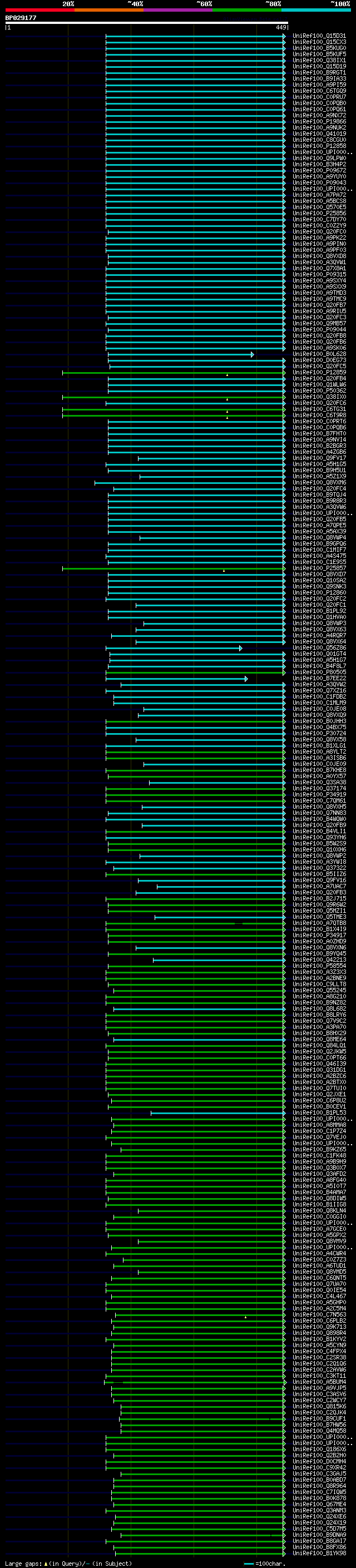The width and height of the screenshot is (356, 1568).
Task: Select the UniRef100_B7FHT0 label
Action: (x=319, y=433)
